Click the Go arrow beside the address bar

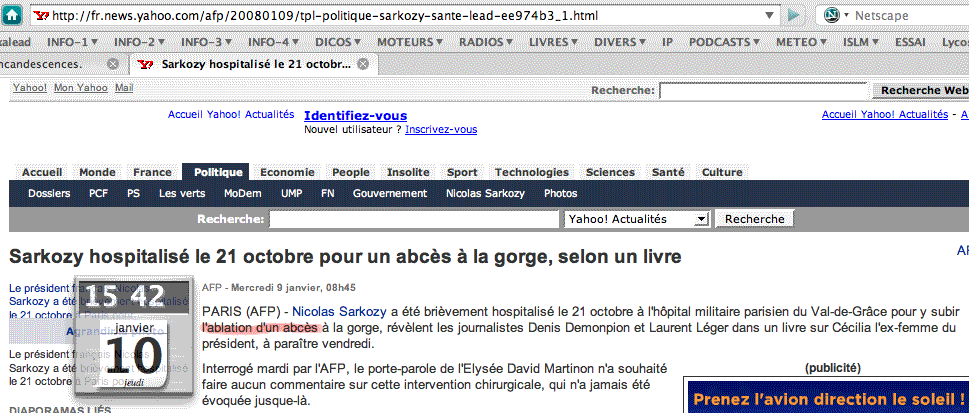click(x=794, y=15)
